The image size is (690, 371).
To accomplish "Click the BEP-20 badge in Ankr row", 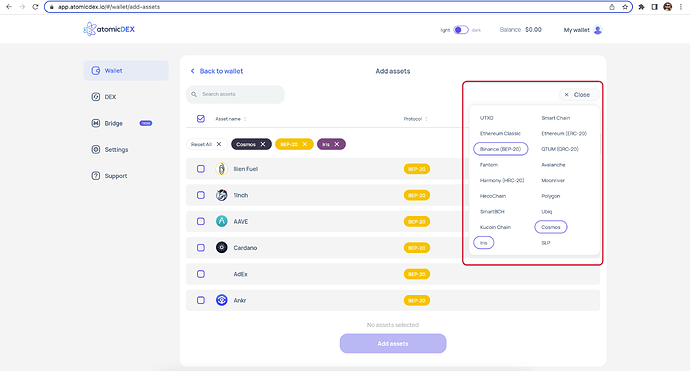I will 417,301.
